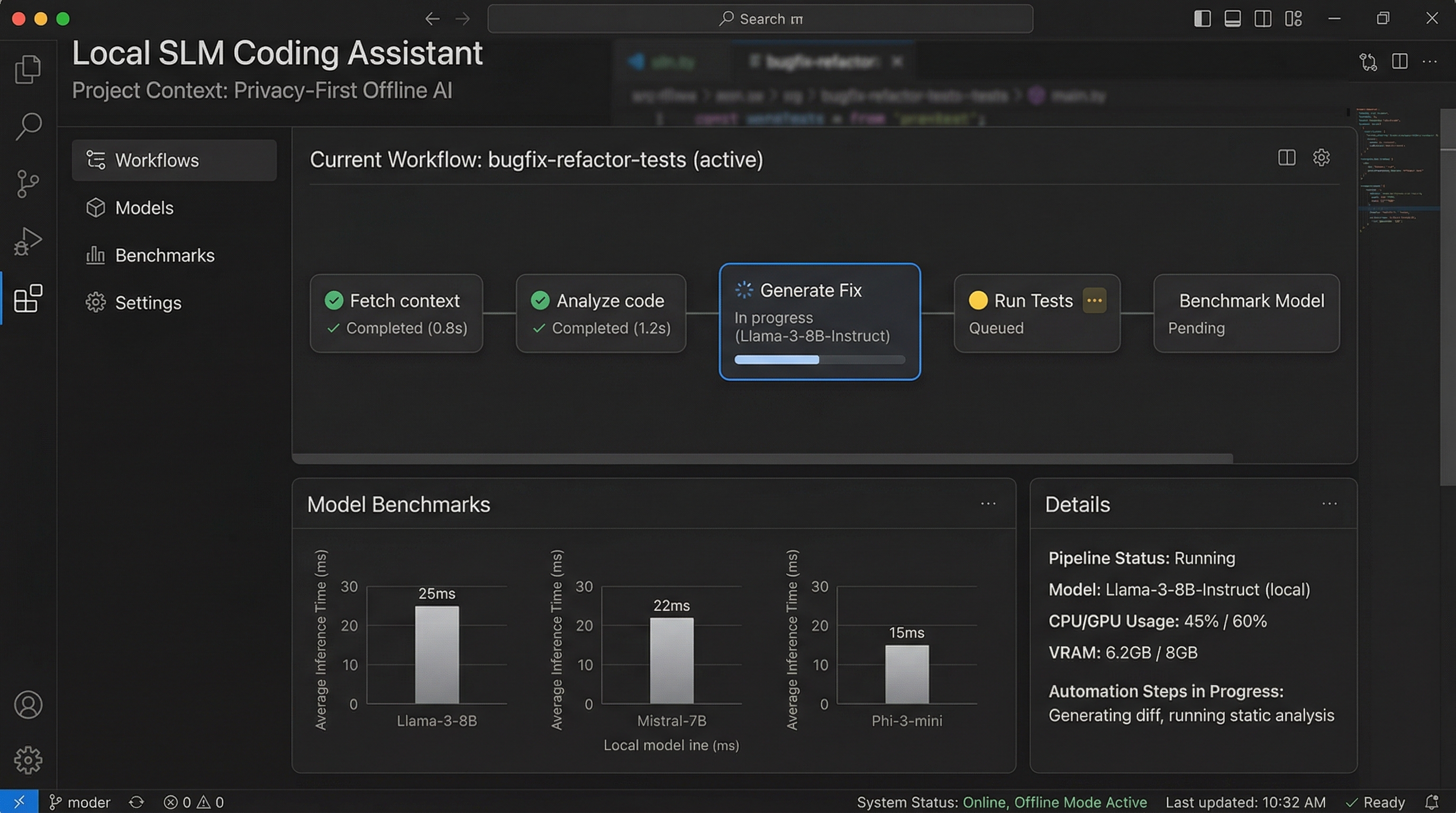1456x813 pixels.
Task: Select the Run and Debug icon
Action: pyautogui.click(x=28, y=240)
